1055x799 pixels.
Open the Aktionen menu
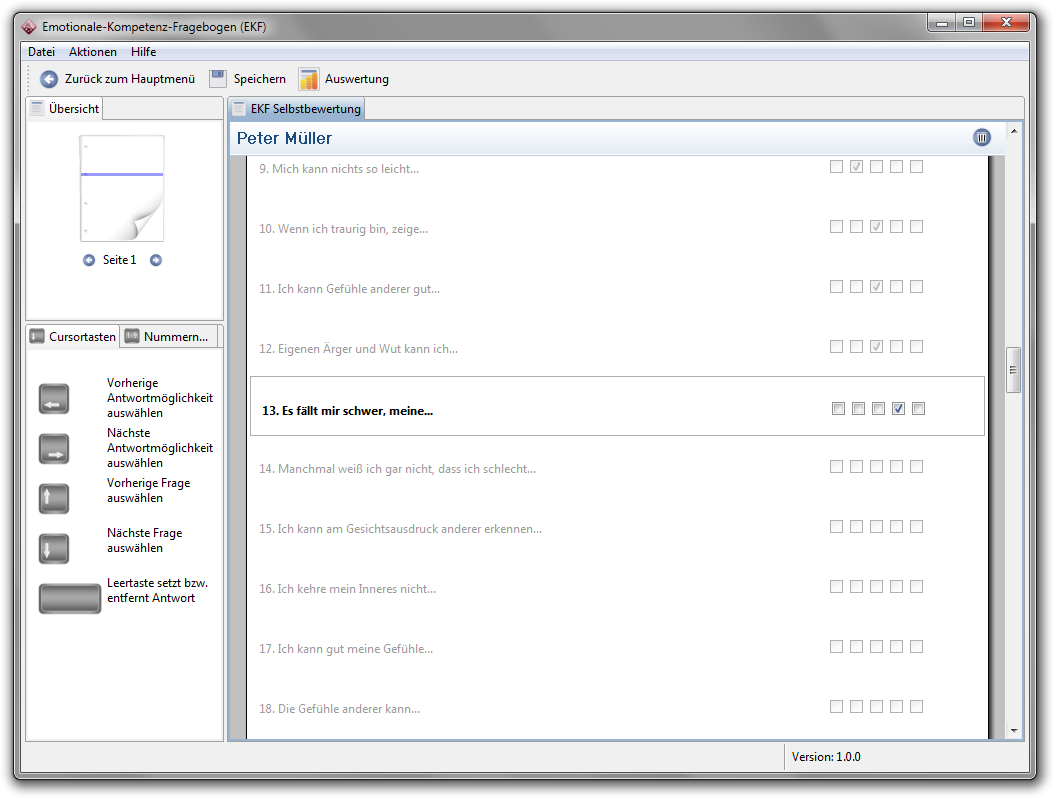[93, 52]
